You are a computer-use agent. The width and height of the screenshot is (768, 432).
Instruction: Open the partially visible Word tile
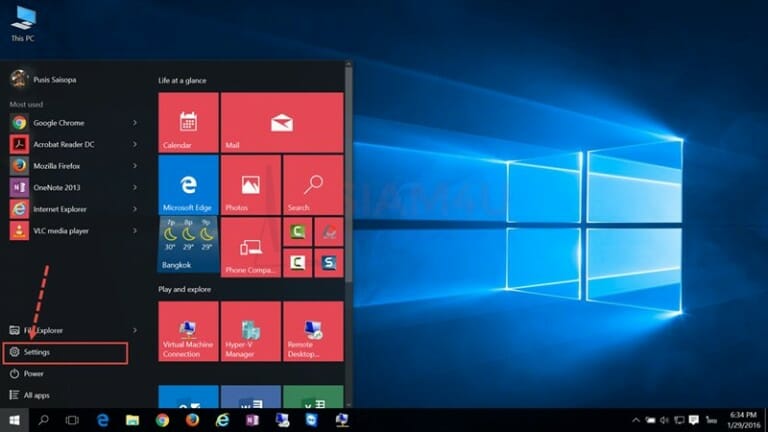[x=251, y=397]
